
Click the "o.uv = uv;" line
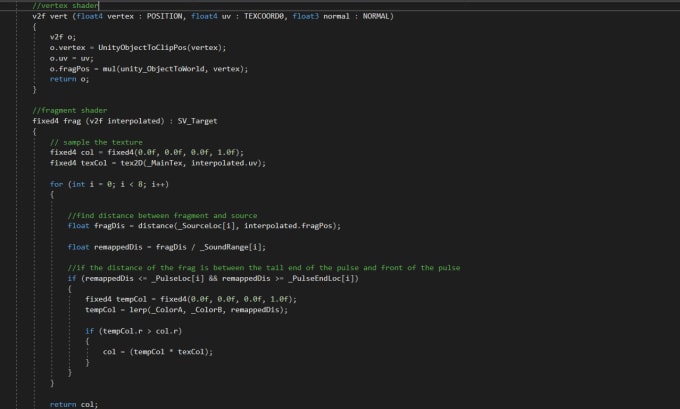pos(72,58)
